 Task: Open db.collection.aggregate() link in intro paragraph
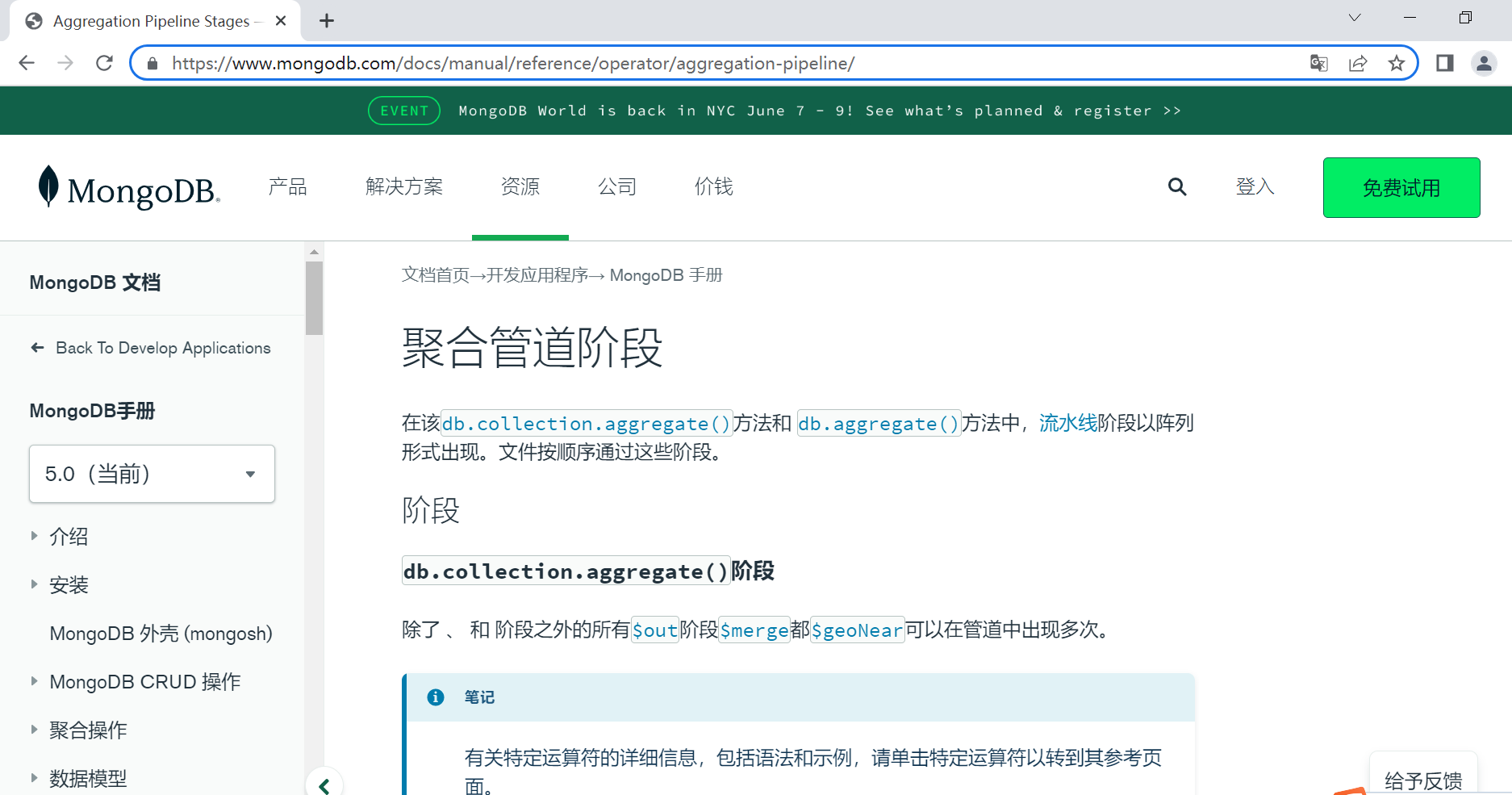click(x=587, y=424)
